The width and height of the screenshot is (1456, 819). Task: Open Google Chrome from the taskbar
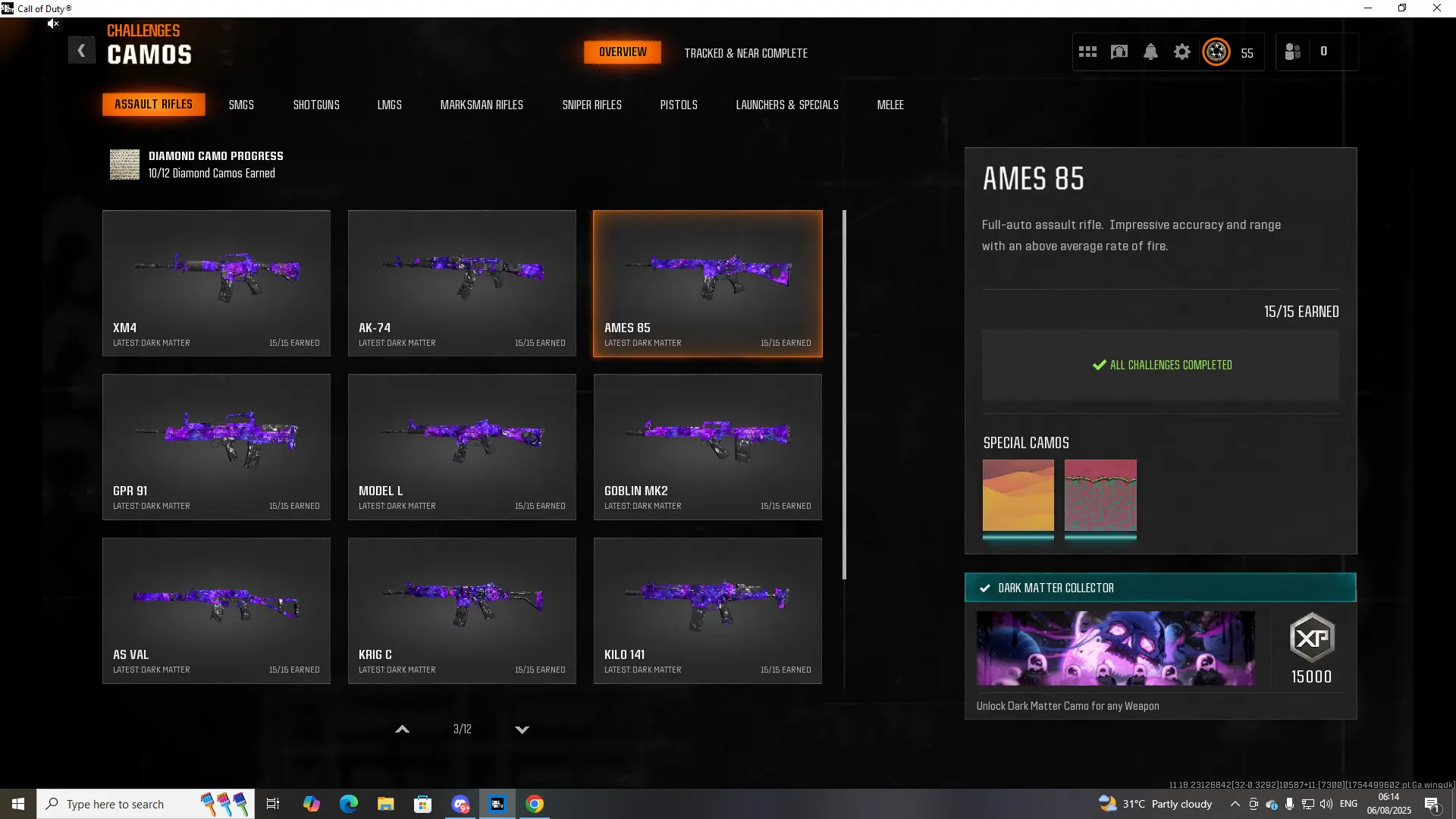click(535, 804)
